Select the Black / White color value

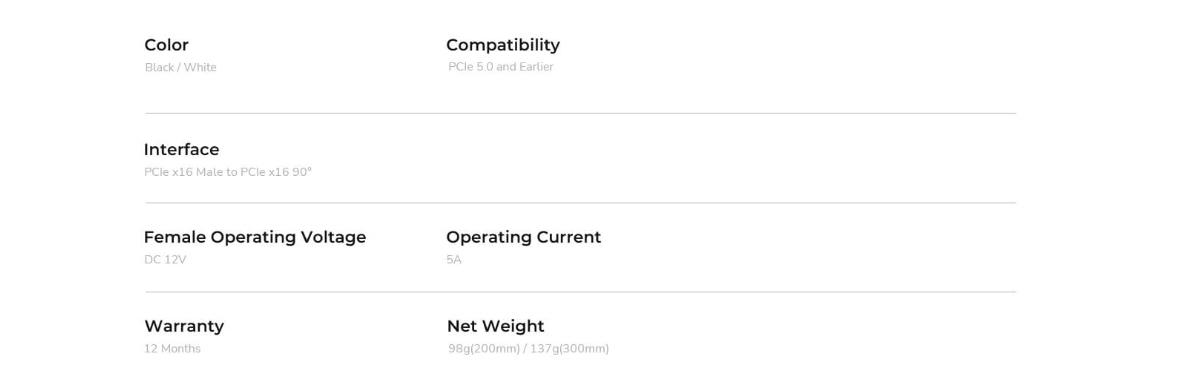pyautogui.click(x=181, y=67)
